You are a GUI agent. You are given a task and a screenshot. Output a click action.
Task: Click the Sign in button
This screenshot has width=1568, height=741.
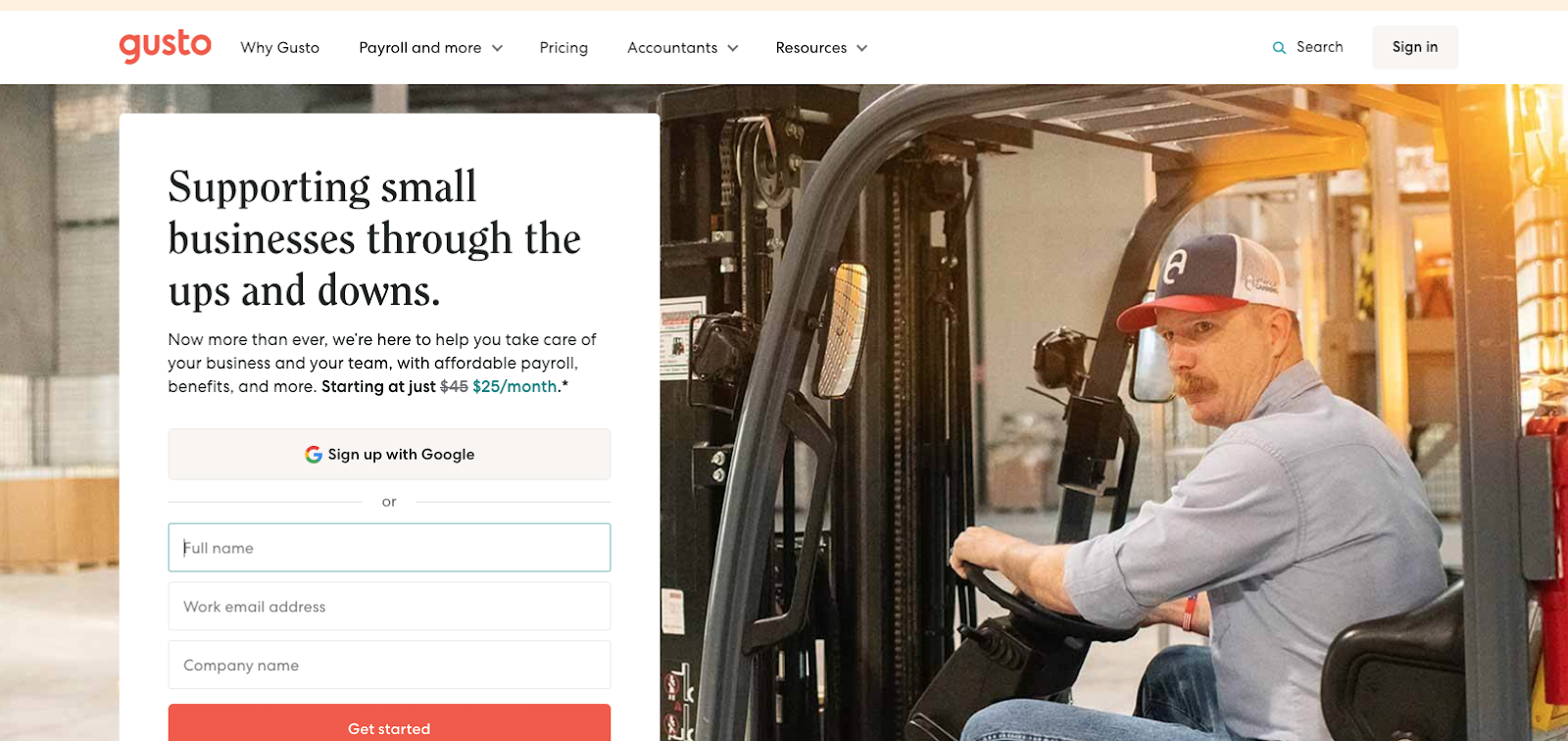pos(1415,47)
